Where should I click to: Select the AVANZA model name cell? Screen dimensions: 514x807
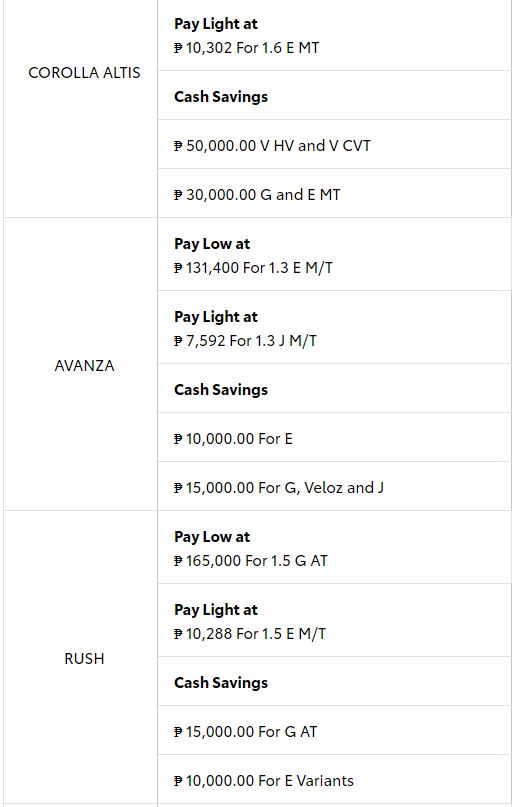pyautogui.click(x=81, y=364)
